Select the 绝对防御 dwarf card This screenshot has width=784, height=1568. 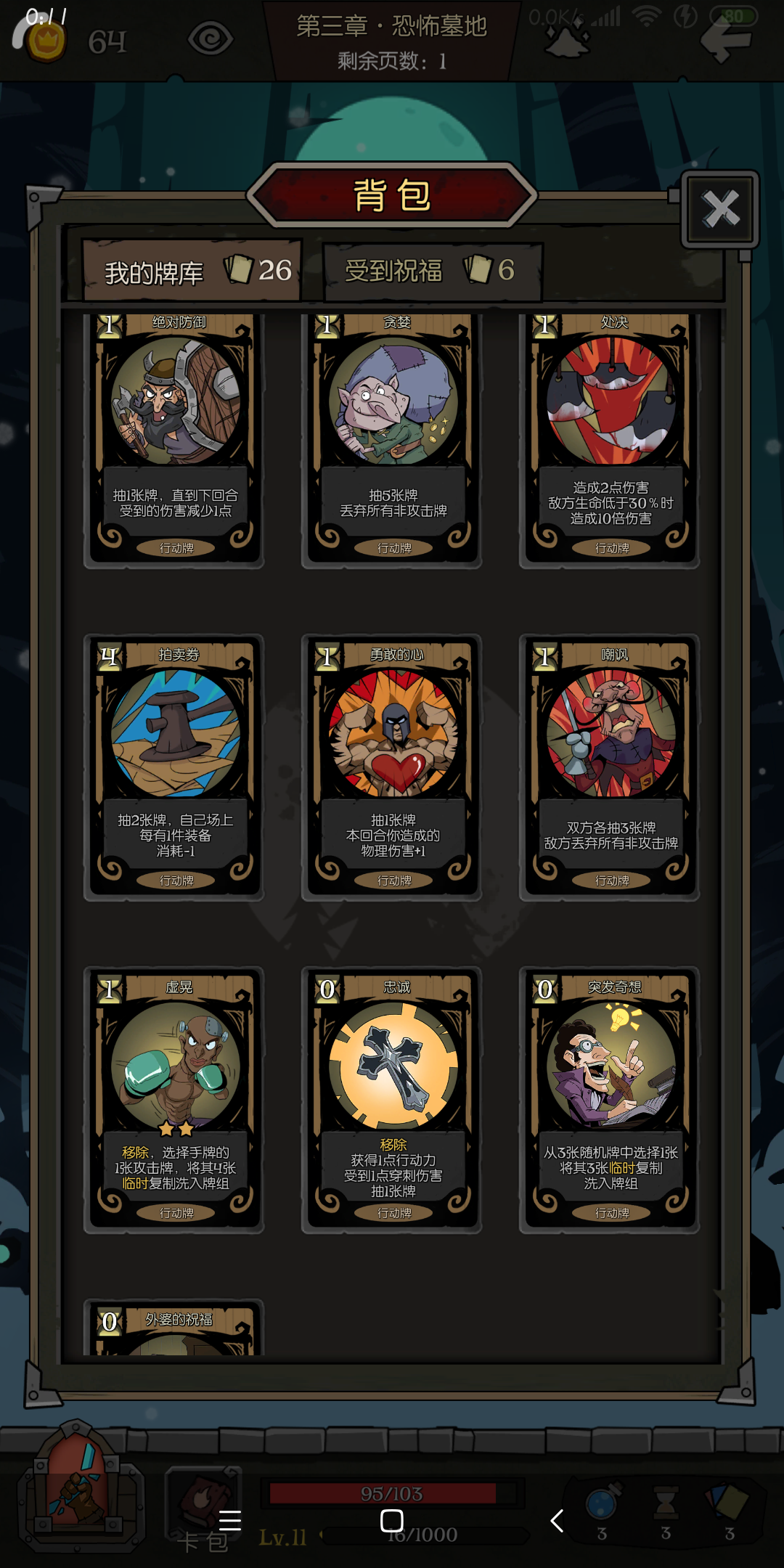tap(174, 438)
